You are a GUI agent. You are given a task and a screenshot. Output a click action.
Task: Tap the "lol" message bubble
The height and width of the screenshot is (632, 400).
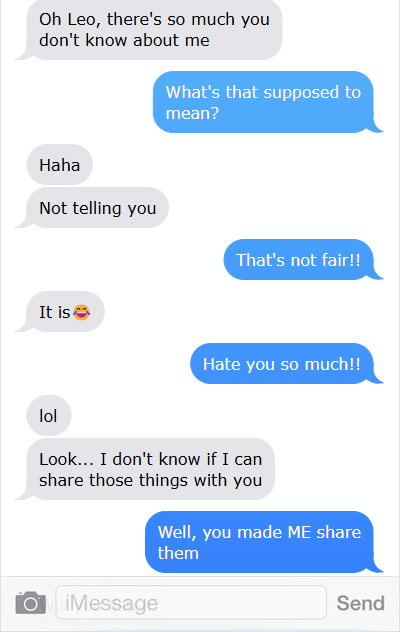(x=49, y=416)
